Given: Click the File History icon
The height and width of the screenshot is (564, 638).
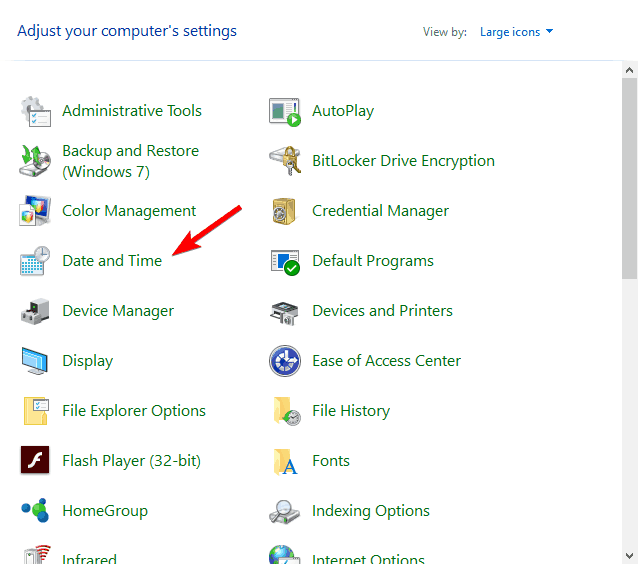Looking at the screenshot, I should pyautogui.click(x=287, y=411).
